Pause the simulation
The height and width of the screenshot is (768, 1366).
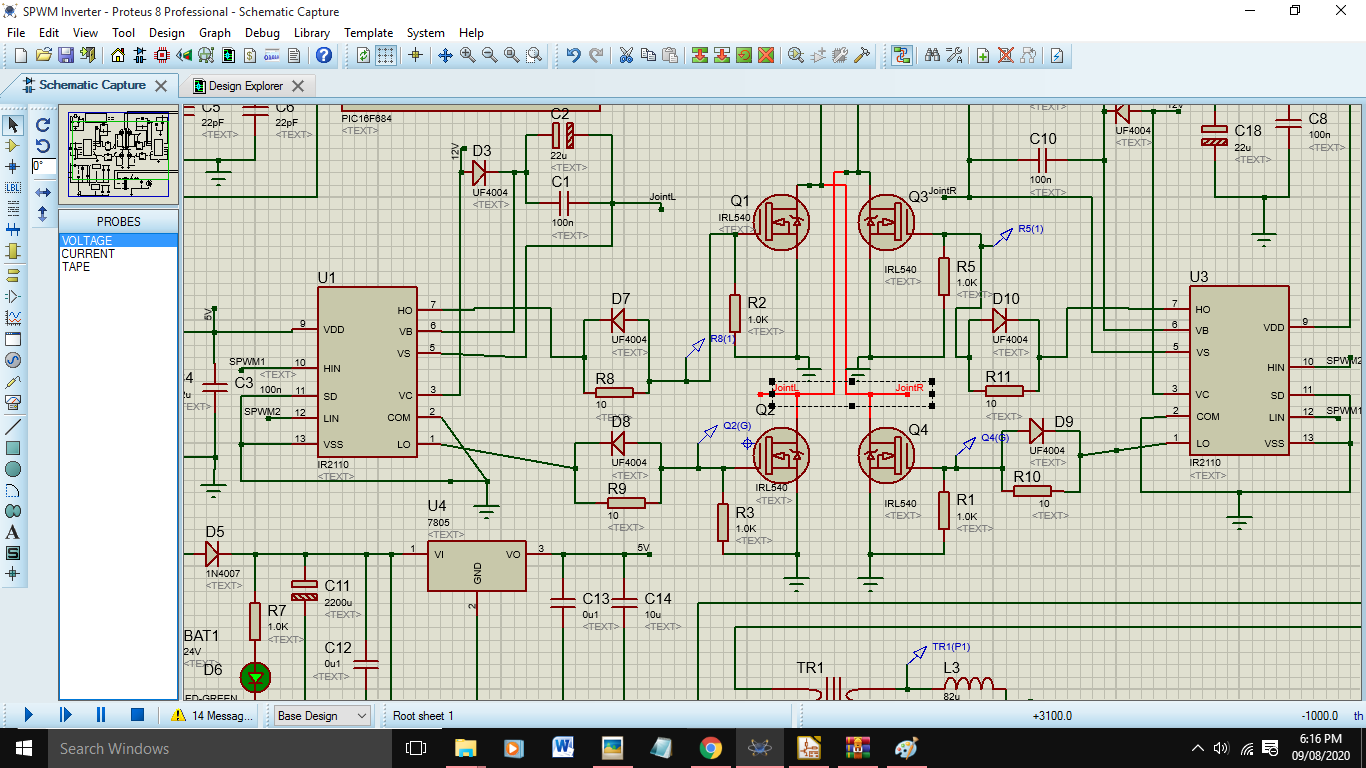(x=101, y=715)
